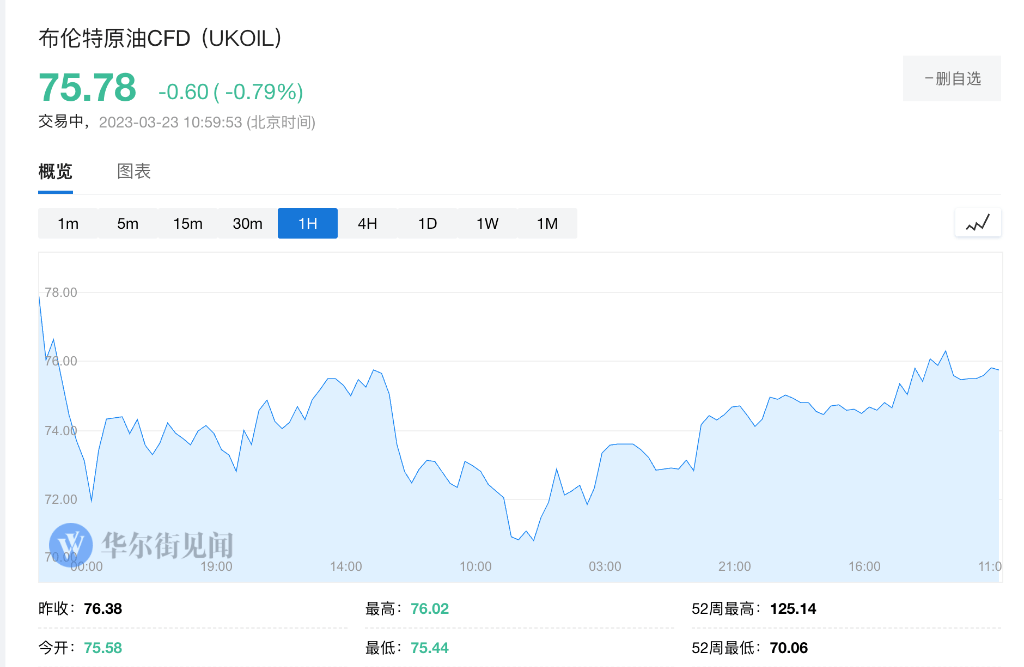Image resolution: width=1024 pixels, height=667 pixels.
Task: Select the 15m timeframe
Action: [x=187, y=223]
